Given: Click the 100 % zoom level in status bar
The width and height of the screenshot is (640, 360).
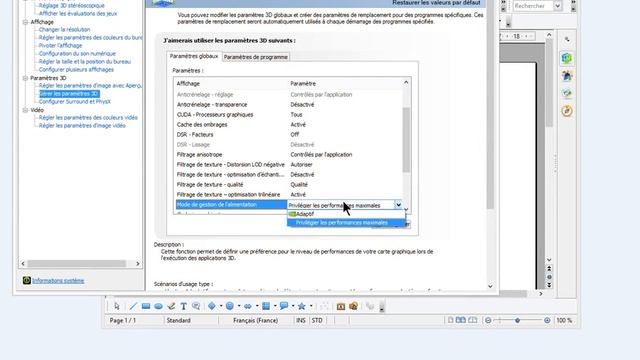Looking at the screenshot, I should pyautogui.click(x=564, y=320).
